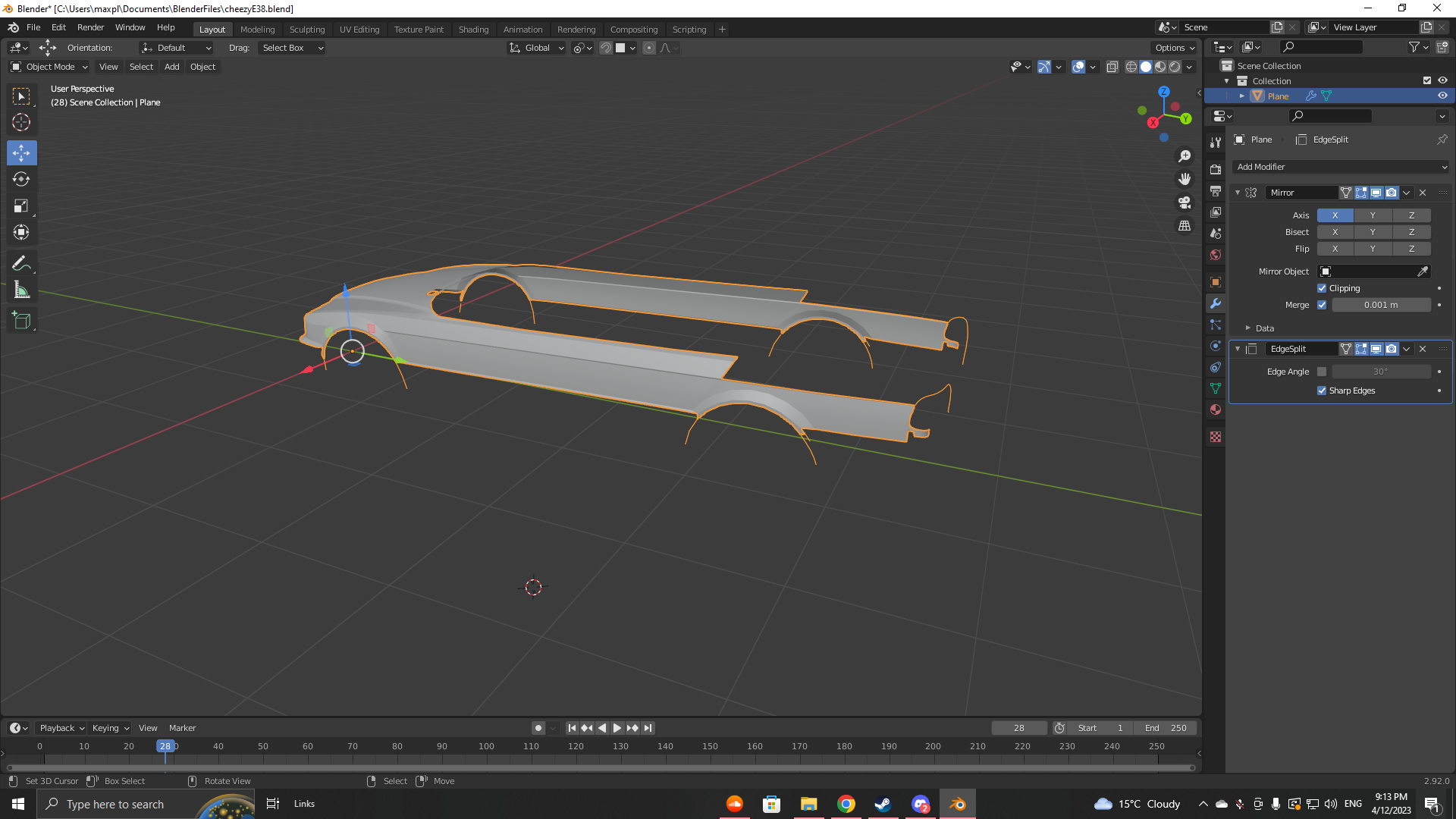Open the Object Mode dropdown
The height and width of the screenshot is (819, 1456).
click(x=49, y=67)
